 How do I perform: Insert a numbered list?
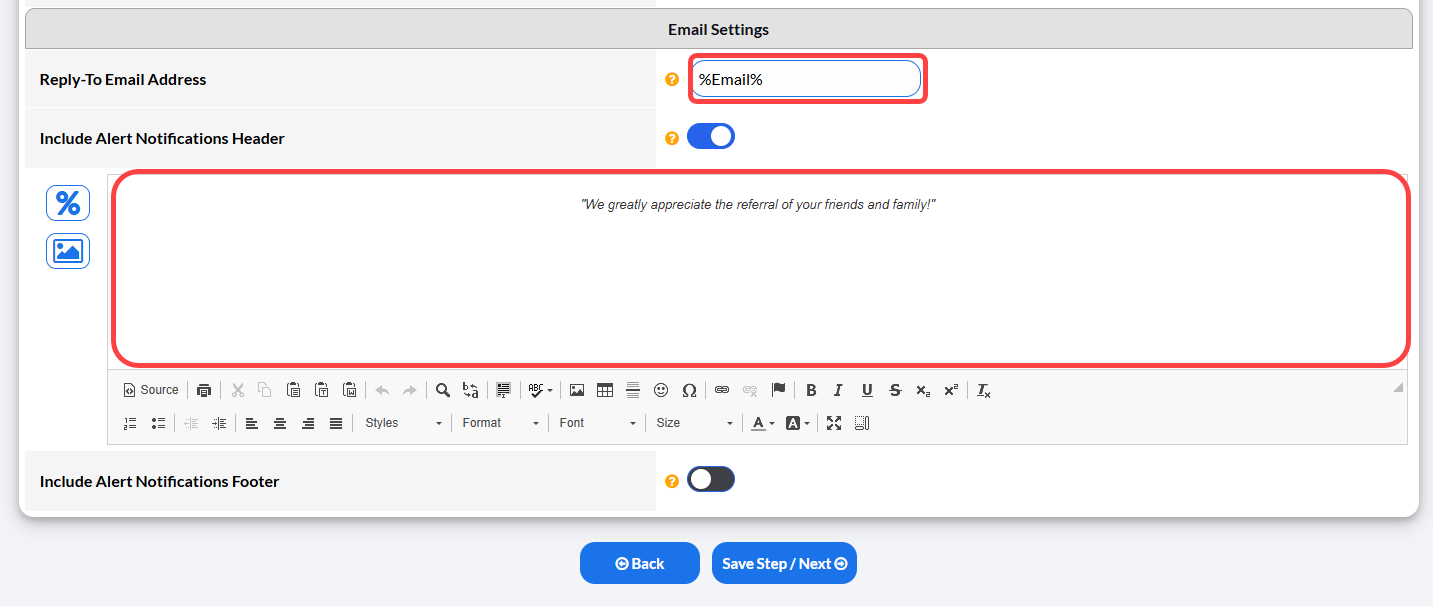click(130, 423)
